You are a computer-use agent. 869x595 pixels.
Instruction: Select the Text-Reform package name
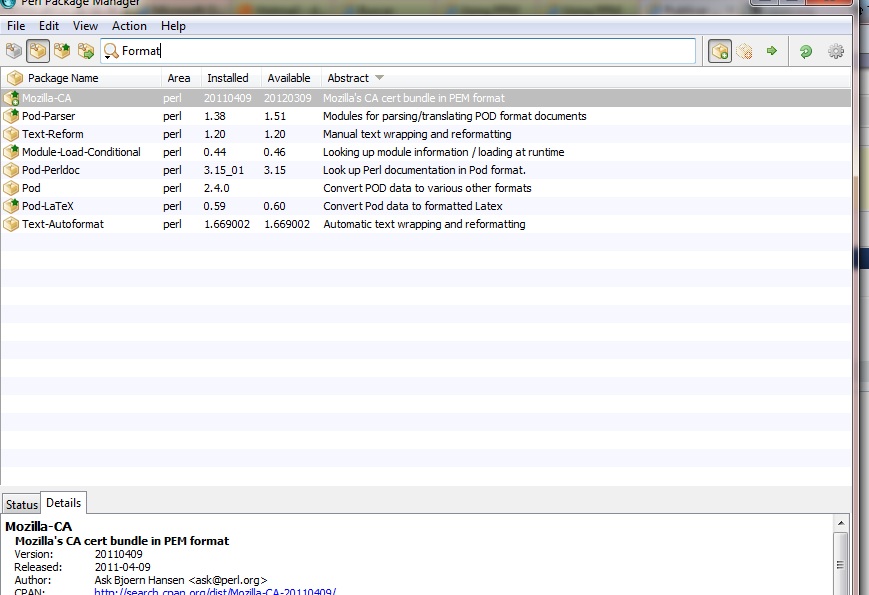click(x=53, y=134)
